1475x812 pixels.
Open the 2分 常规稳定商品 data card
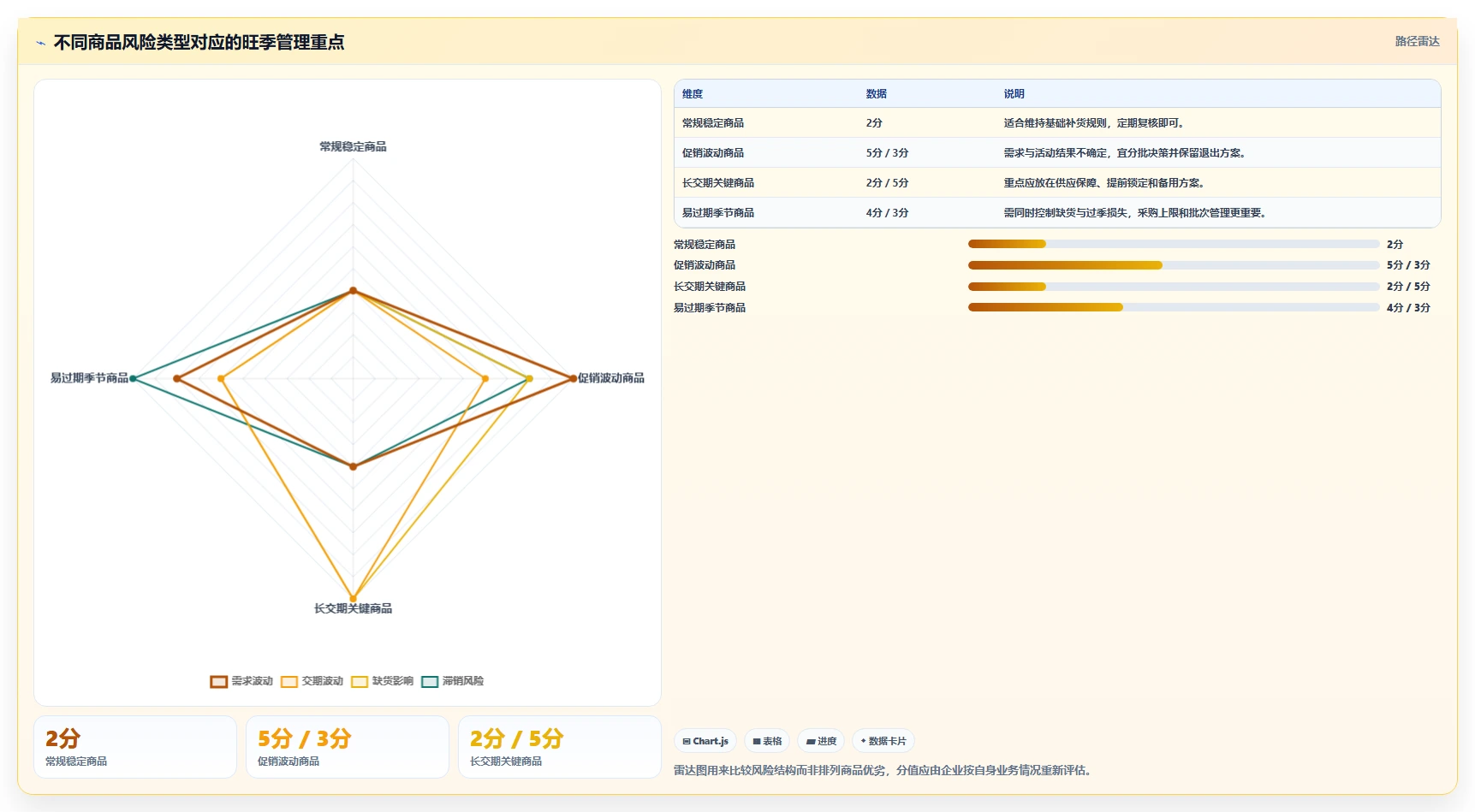coord(135,747)
